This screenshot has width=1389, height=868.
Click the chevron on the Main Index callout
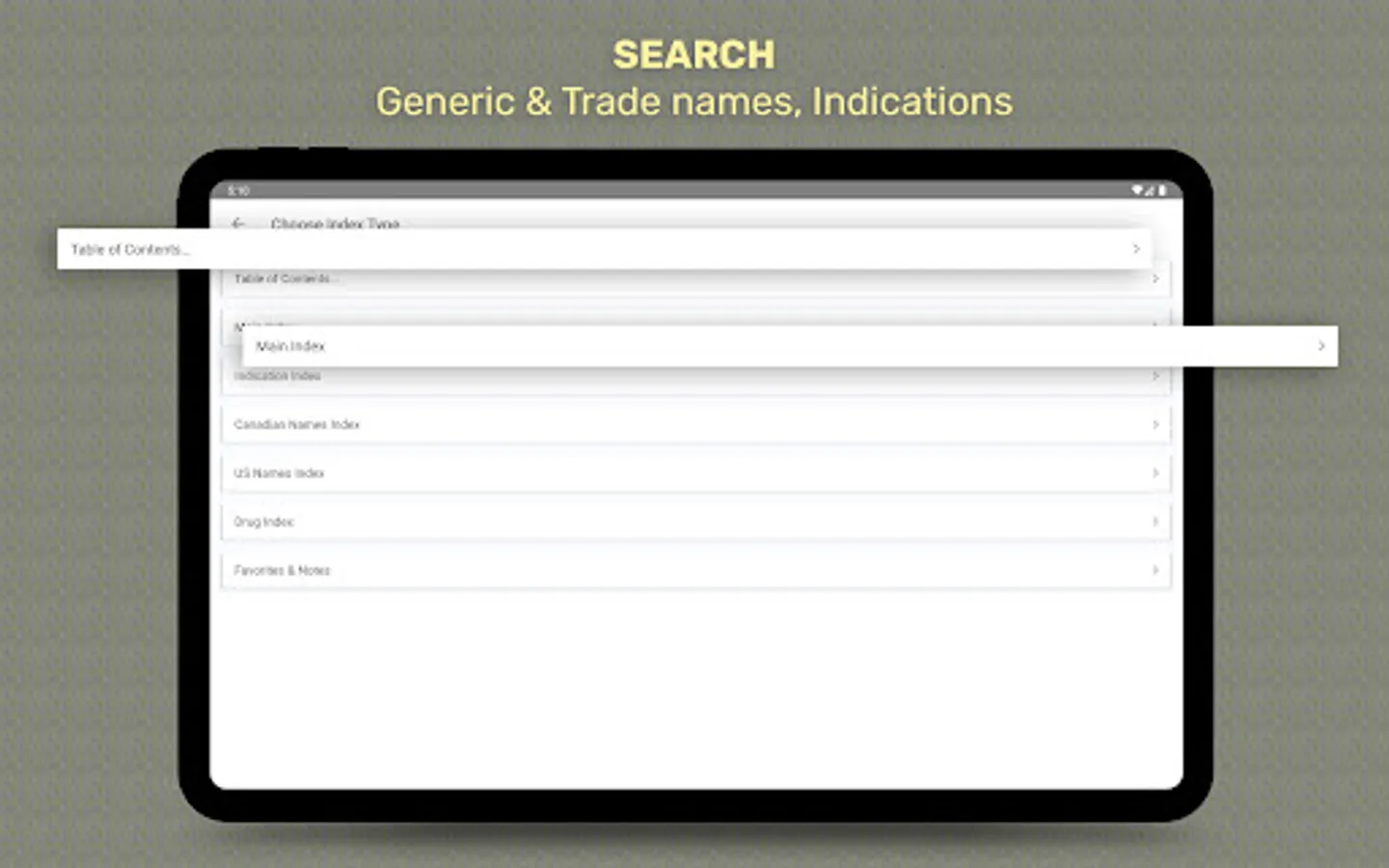1321,346
